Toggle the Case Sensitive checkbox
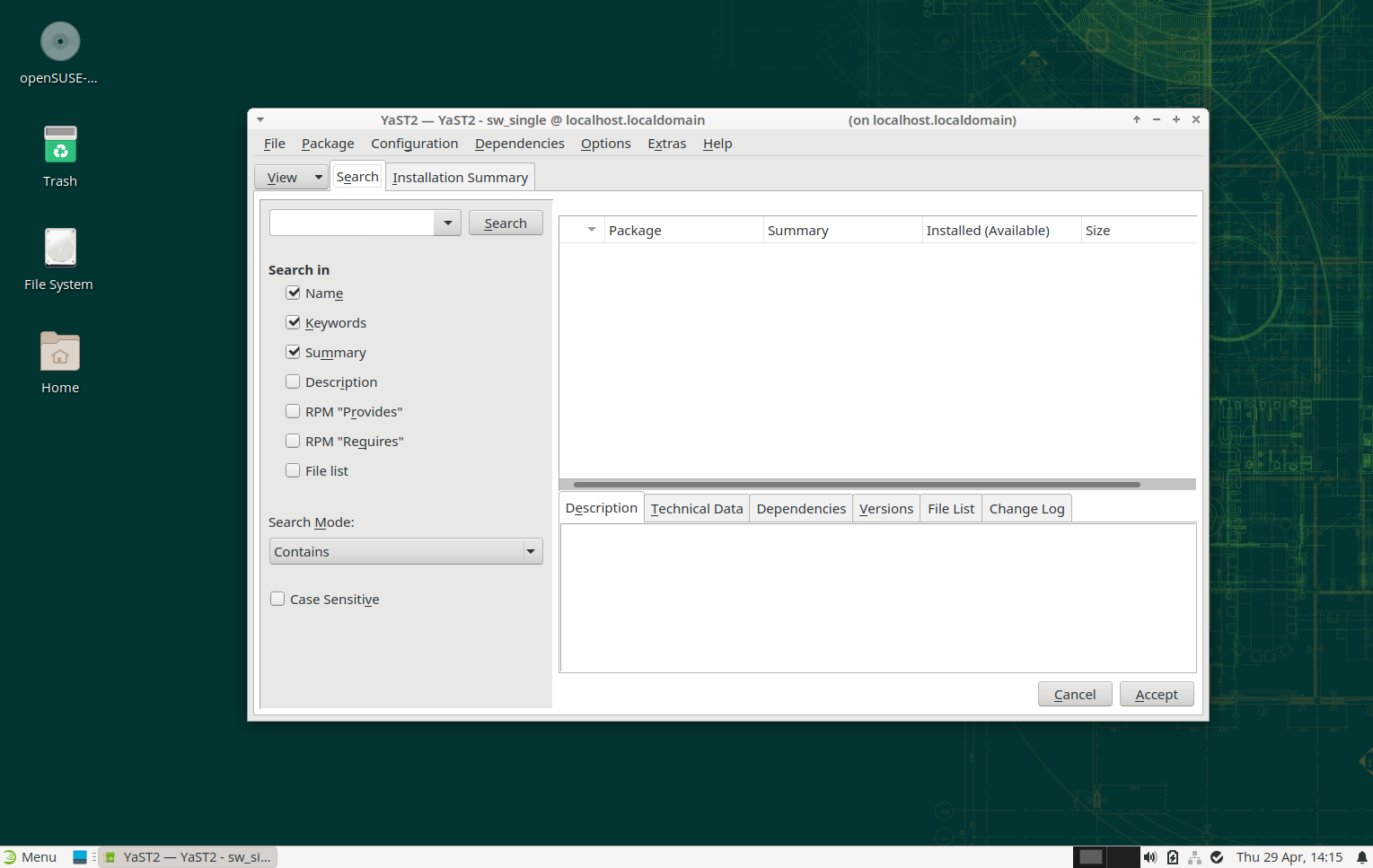The width and height of the screenshot is (1373, 868). point(277,599)
